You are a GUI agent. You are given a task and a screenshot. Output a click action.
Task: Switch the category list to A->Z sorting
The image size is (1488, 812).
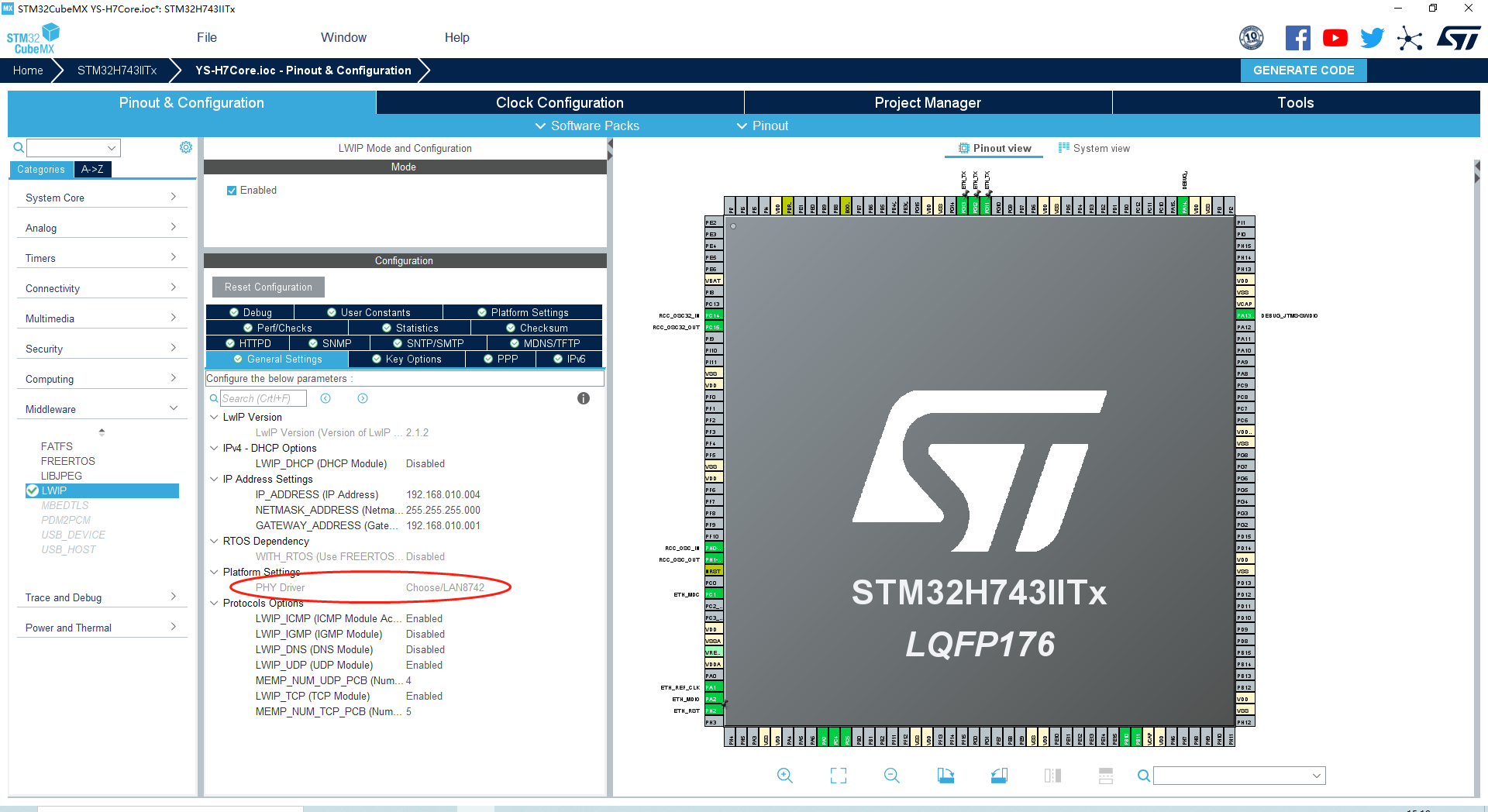coord(92,169)
